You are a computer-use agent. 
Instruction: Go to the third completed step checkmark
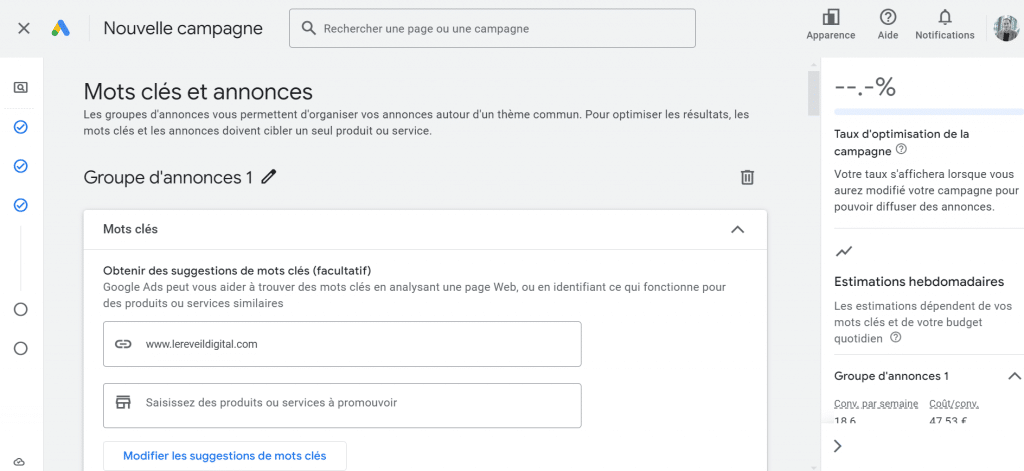coord(21,206)
